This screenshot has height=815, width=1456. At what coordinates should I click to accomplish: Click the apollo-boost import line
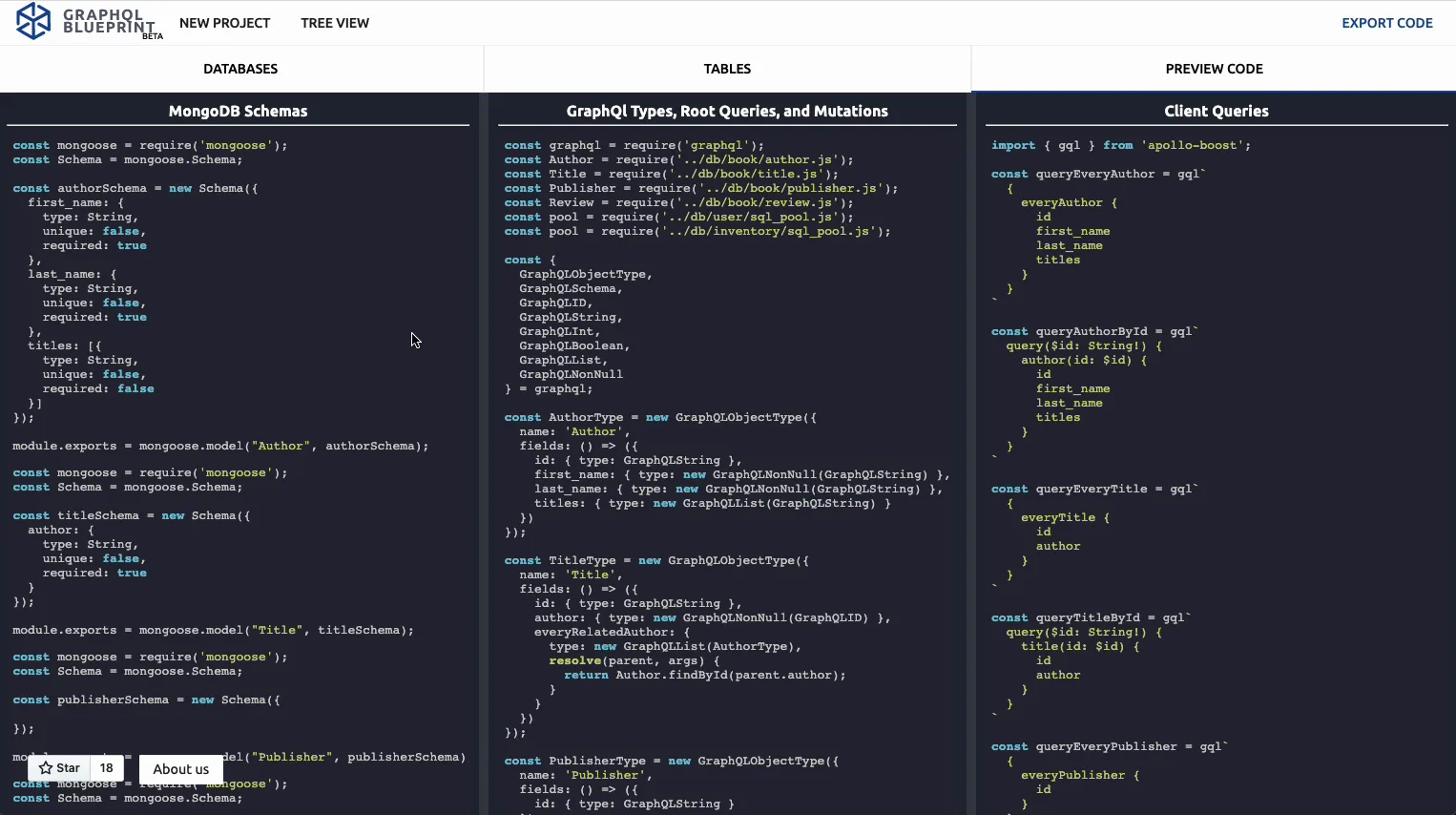point(1121,146)
